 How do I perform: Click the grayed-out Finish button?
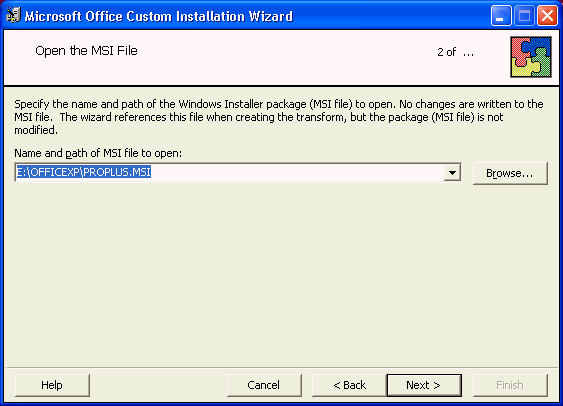point(510,385)
